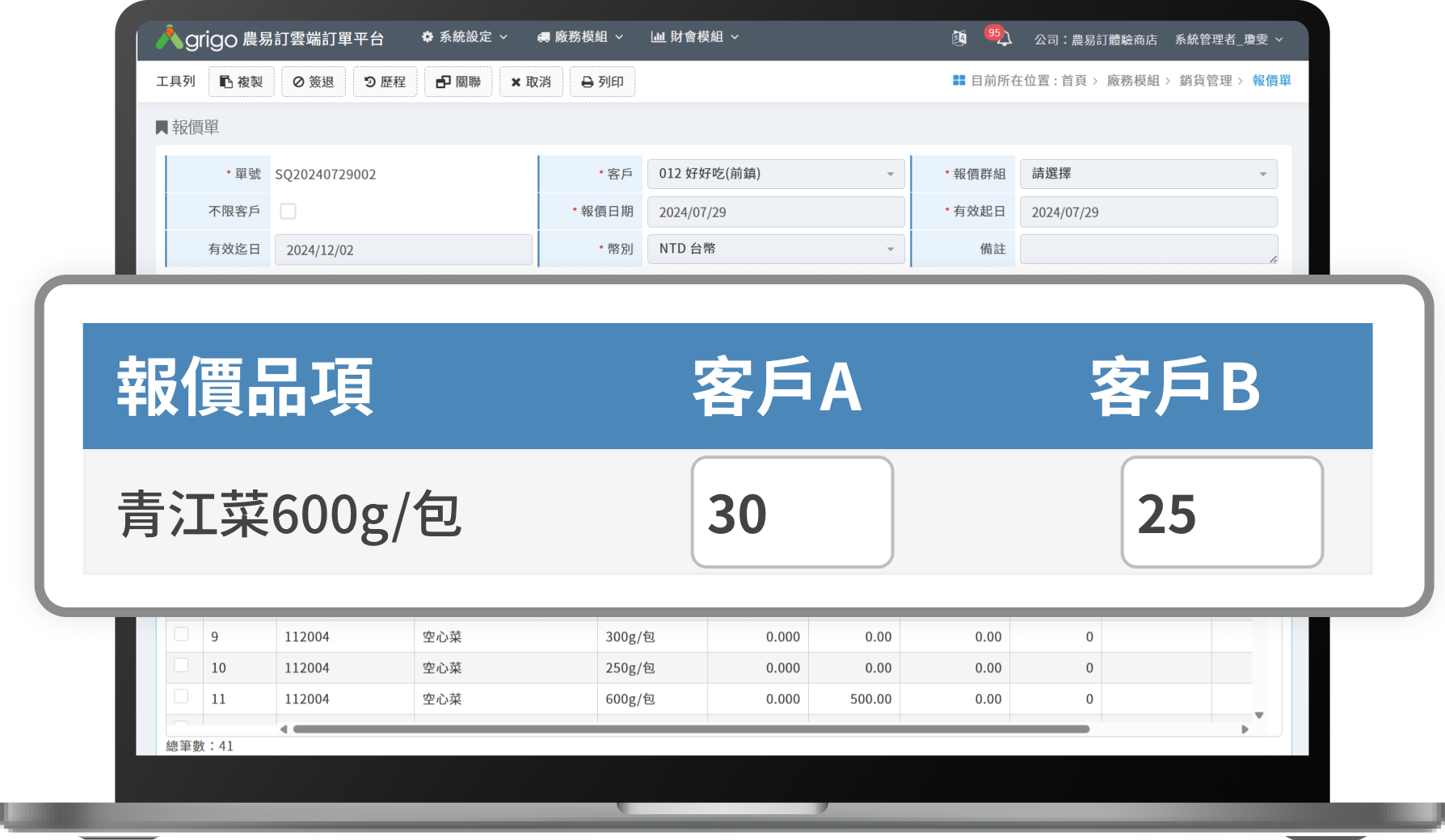
Task: Click the 有效迄日 date field showing 2024/12/02
Action: point(402,249)
